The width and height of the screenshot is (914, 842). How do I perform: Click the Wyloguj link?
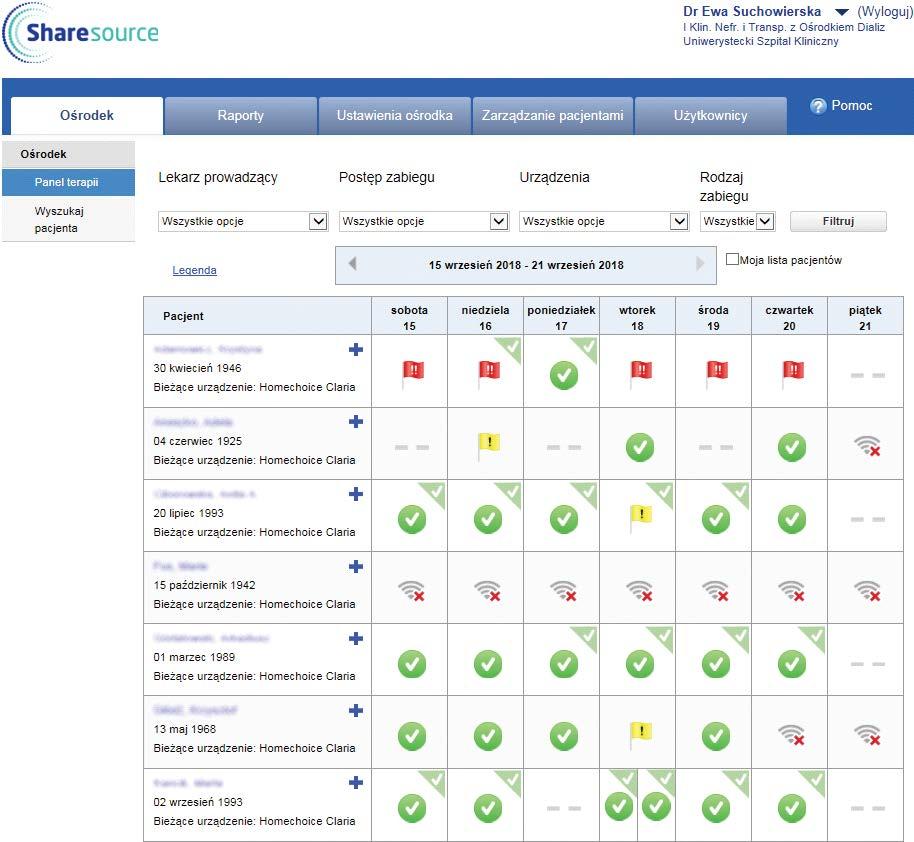click(x=885, y=11)
